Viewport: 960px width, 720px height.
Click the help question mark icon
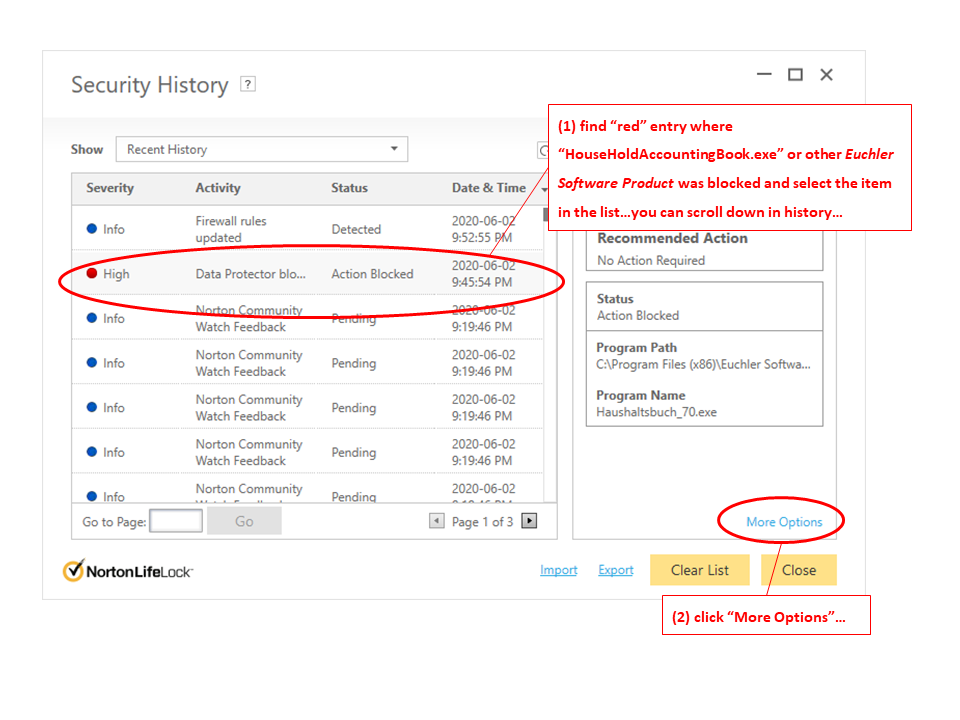point(249,85)
